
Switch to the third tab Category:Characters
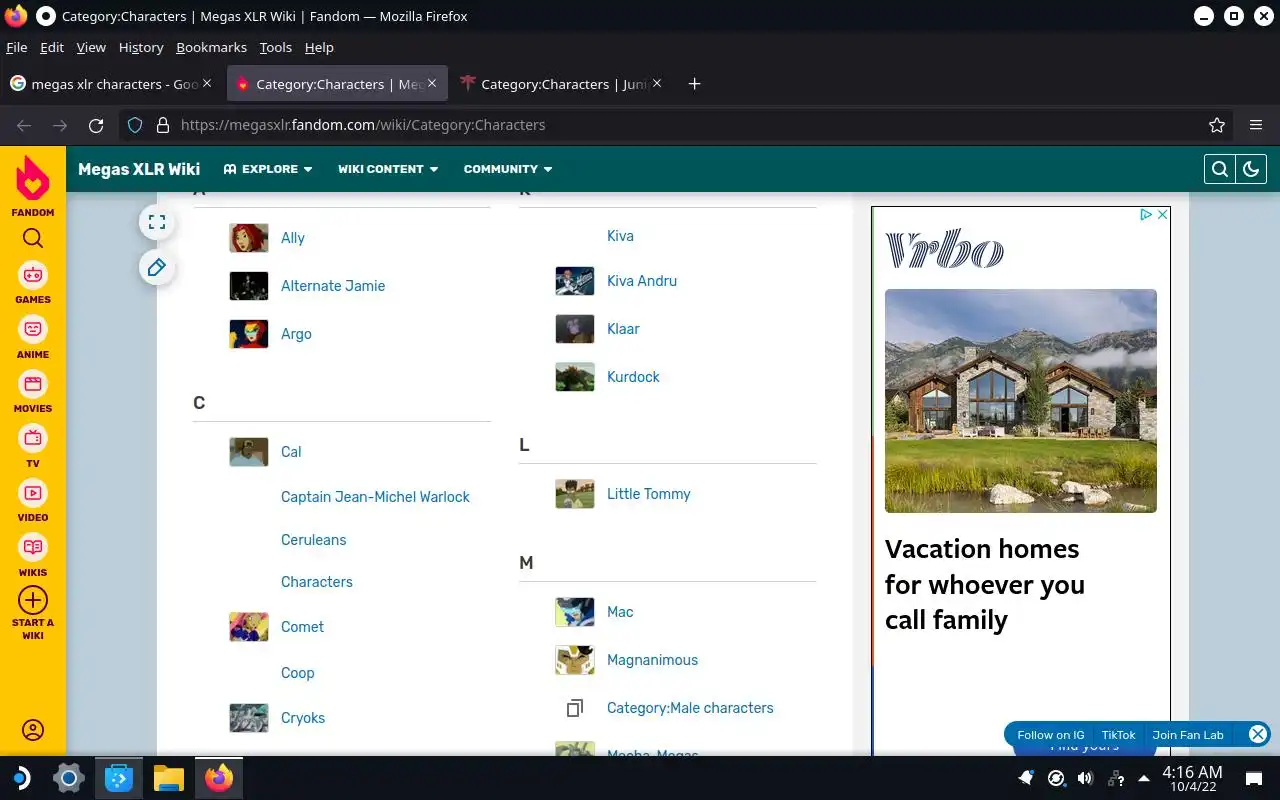pyautogui.click(x=562, y=84)
